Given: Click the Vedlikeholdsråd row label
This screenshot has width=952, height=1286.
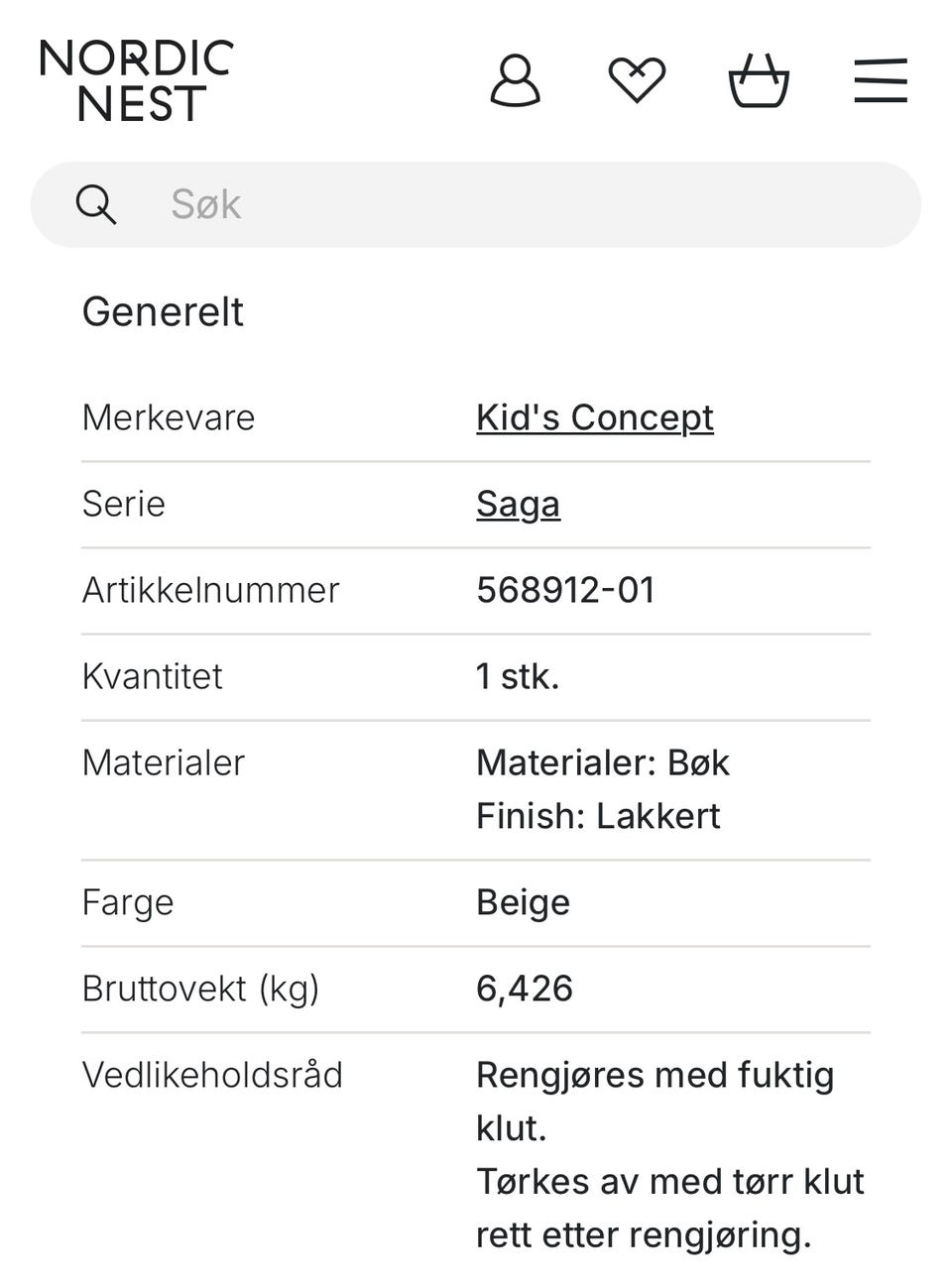Looking at the screenshot, I should [x=212, y=1075].
